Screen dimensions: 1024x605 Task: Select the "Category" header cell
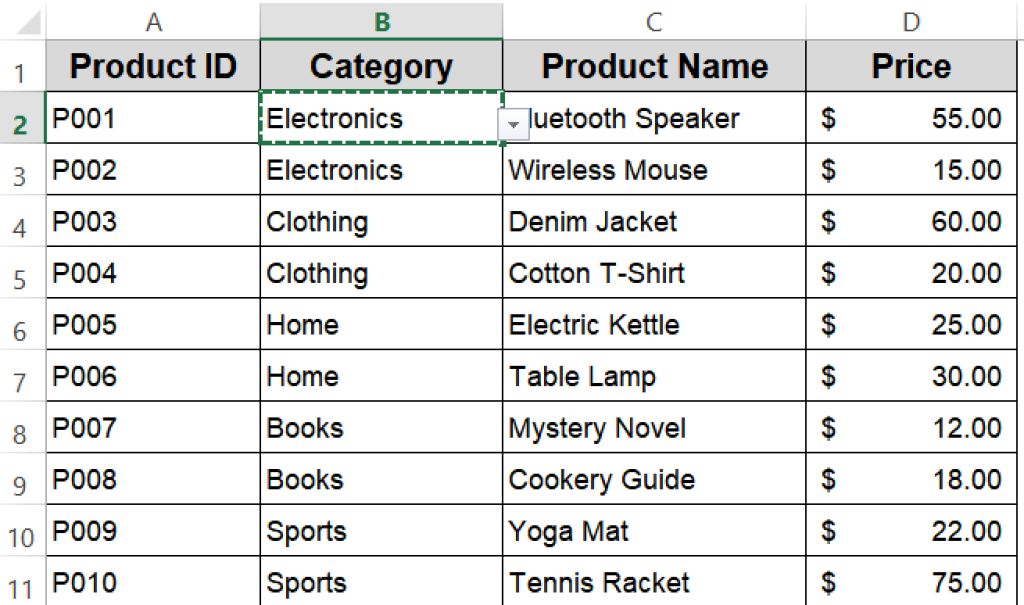tap(381, 67)
